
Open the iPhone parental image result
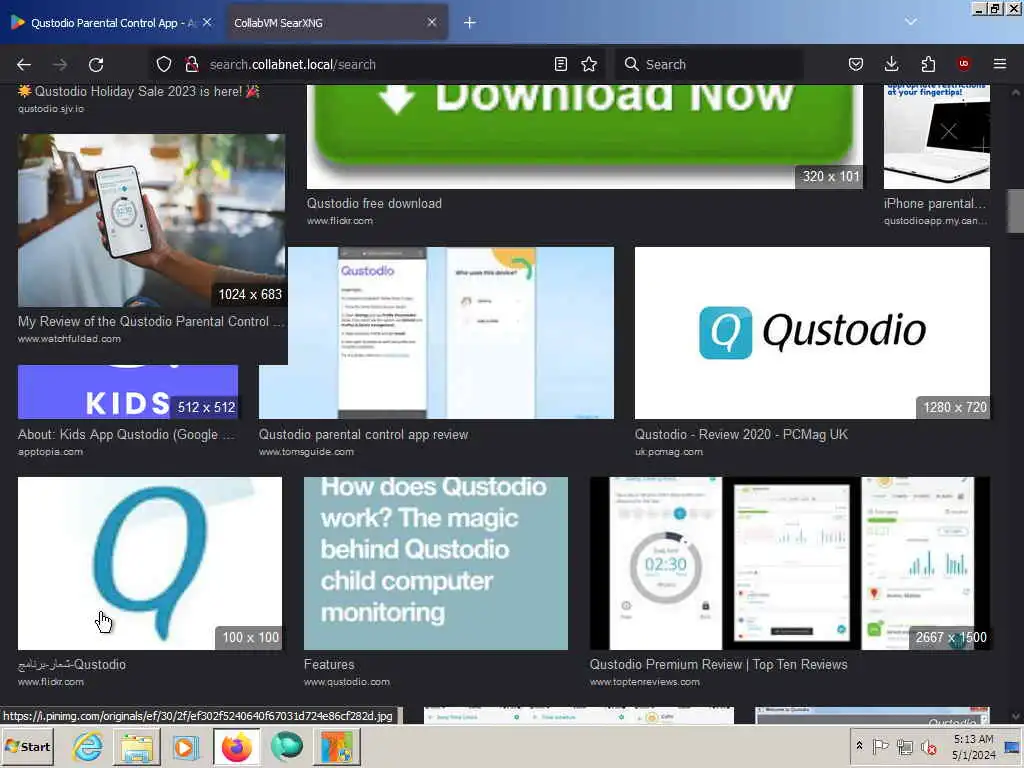click(x=936, y=136)
